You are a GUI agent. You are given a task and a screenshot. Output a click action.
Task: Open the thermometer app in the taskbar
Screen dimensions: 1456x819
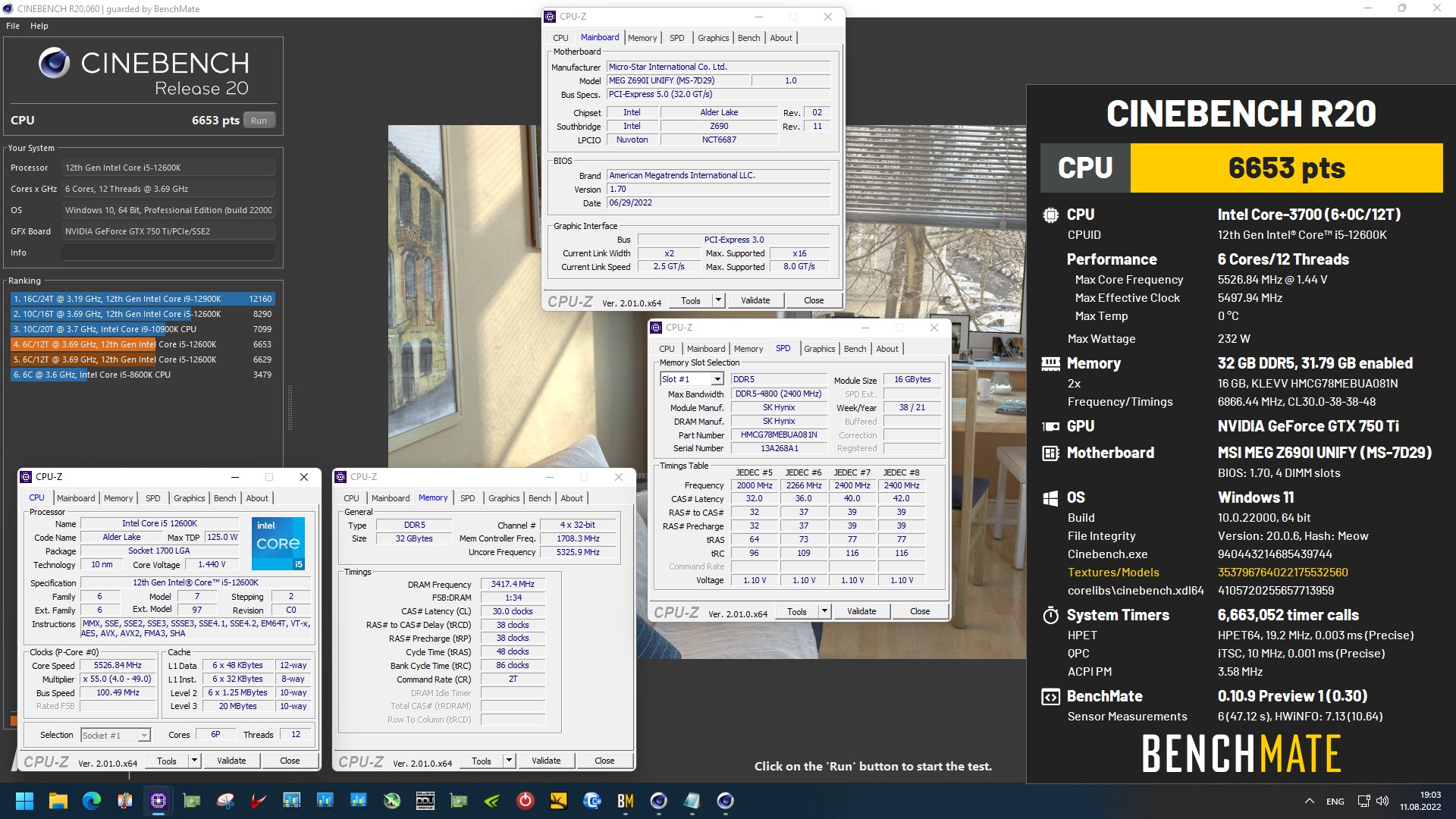(124, 801)
